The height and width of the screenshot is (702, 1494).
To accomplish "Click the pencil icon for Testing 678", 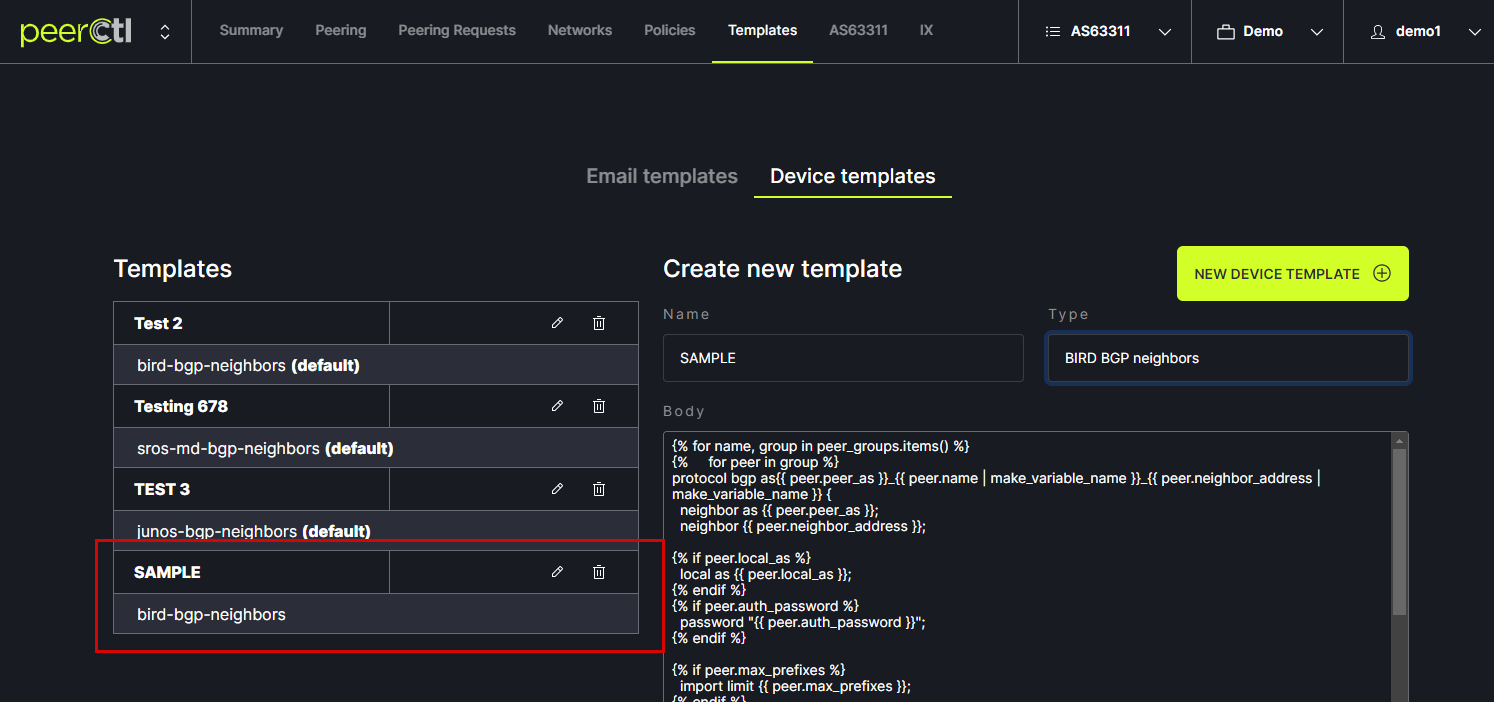I will point(557,406).
